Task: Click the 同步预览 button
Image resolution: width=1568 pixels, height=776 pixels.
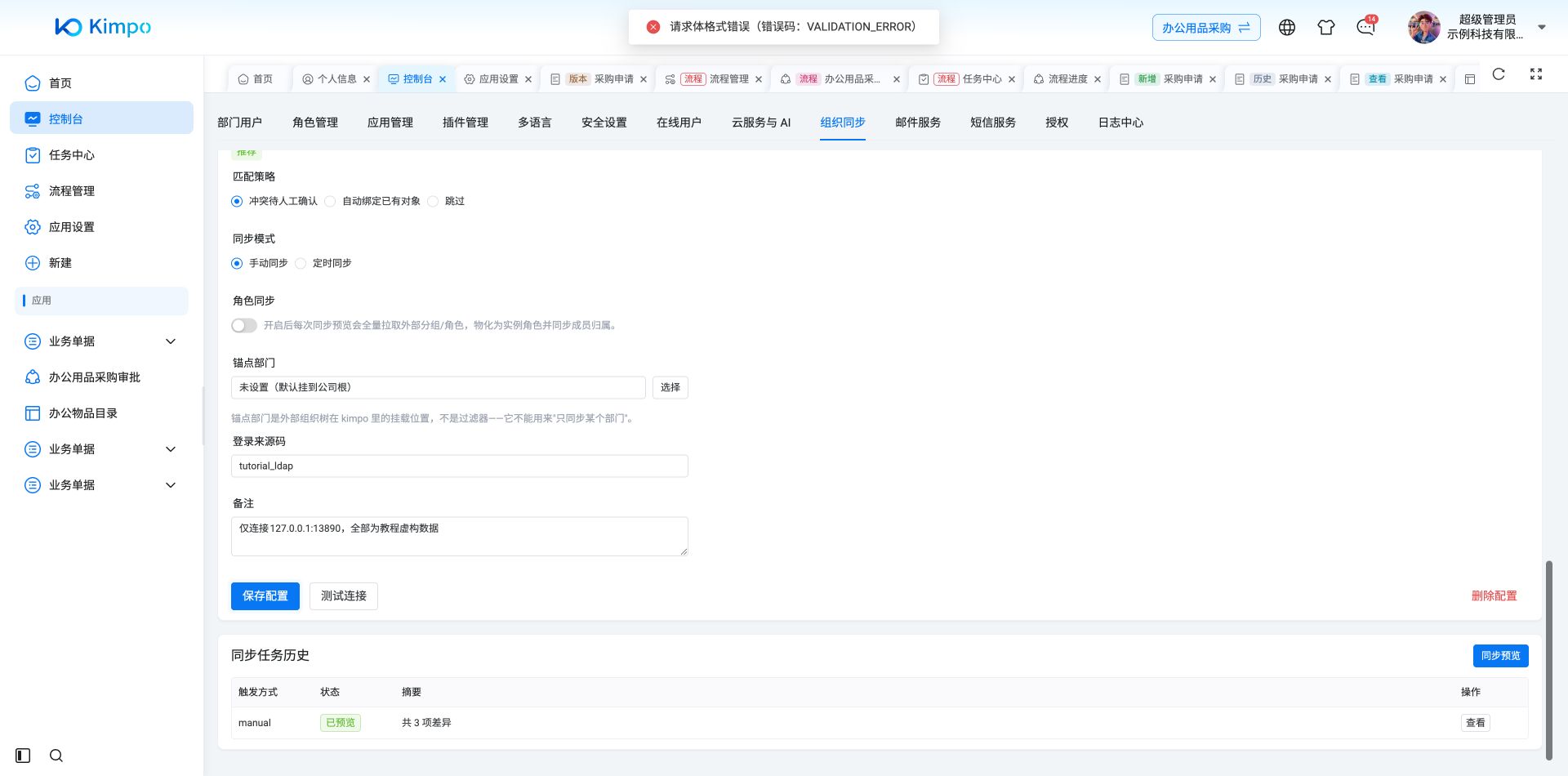Action: [x=1501, y=656]
